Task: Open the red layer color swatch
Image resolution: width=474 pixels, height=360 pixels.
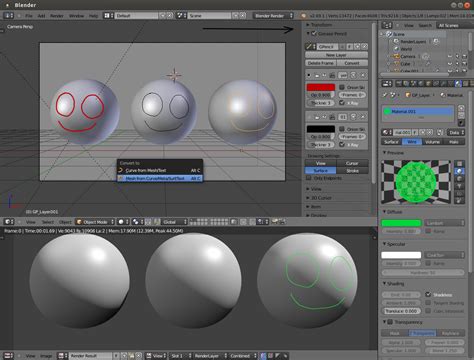Action: point(321,87)
